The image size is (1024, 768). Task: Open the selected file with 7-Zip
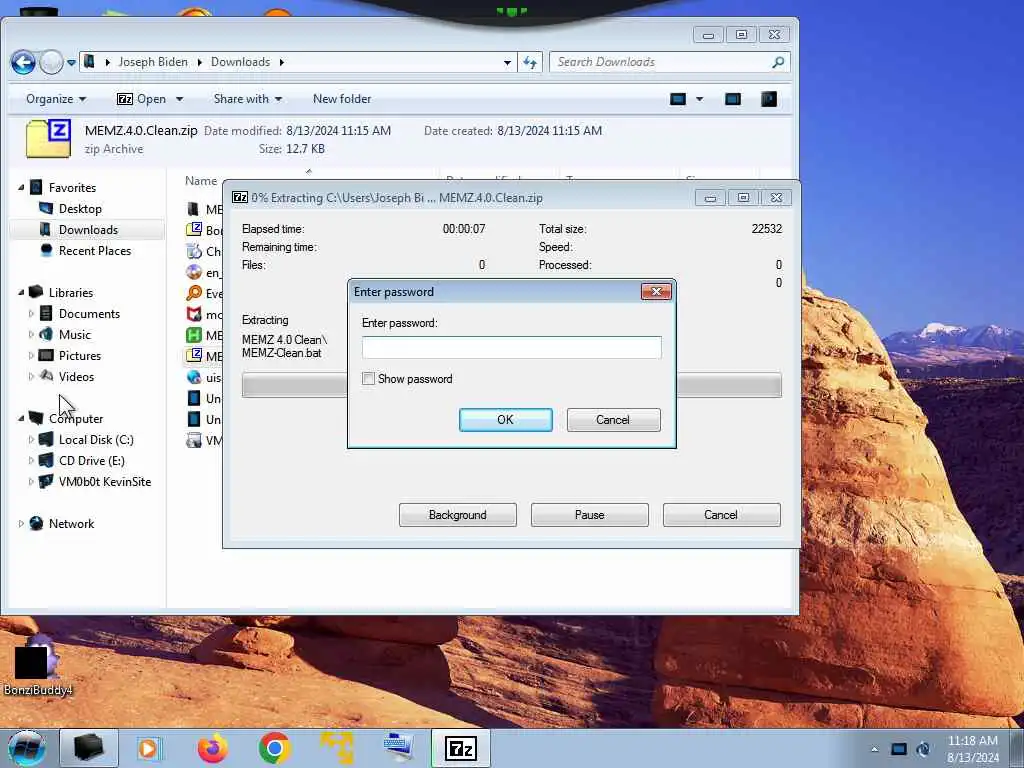[142, 99]
